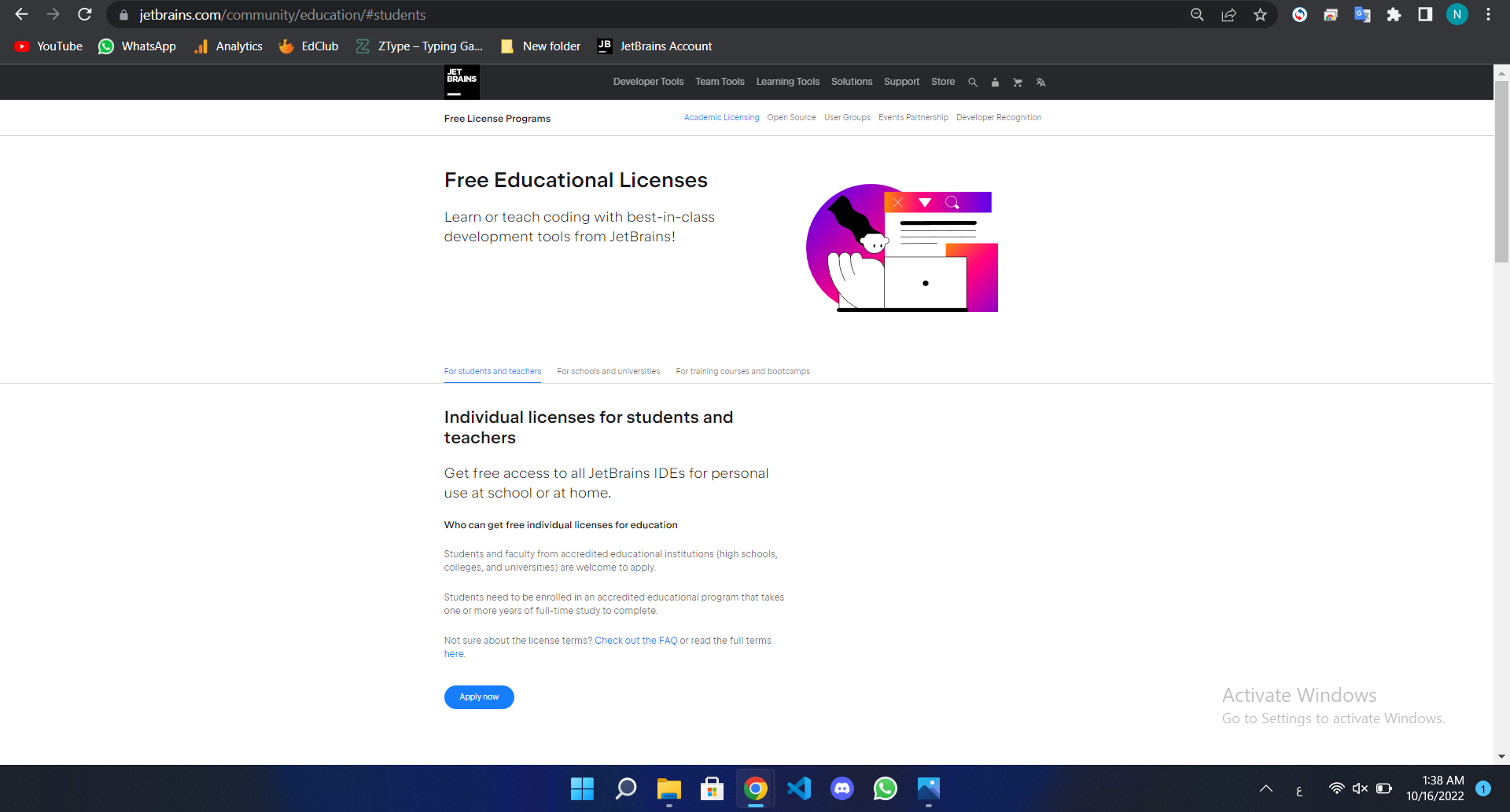Open the Open Source licensing link

click(x=791, y=118)
